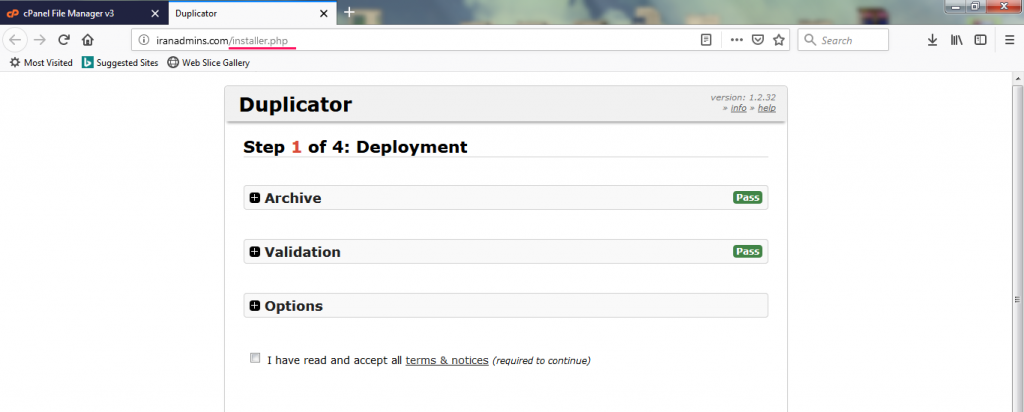Open the Duplicator help link

[x=767, y=108]
